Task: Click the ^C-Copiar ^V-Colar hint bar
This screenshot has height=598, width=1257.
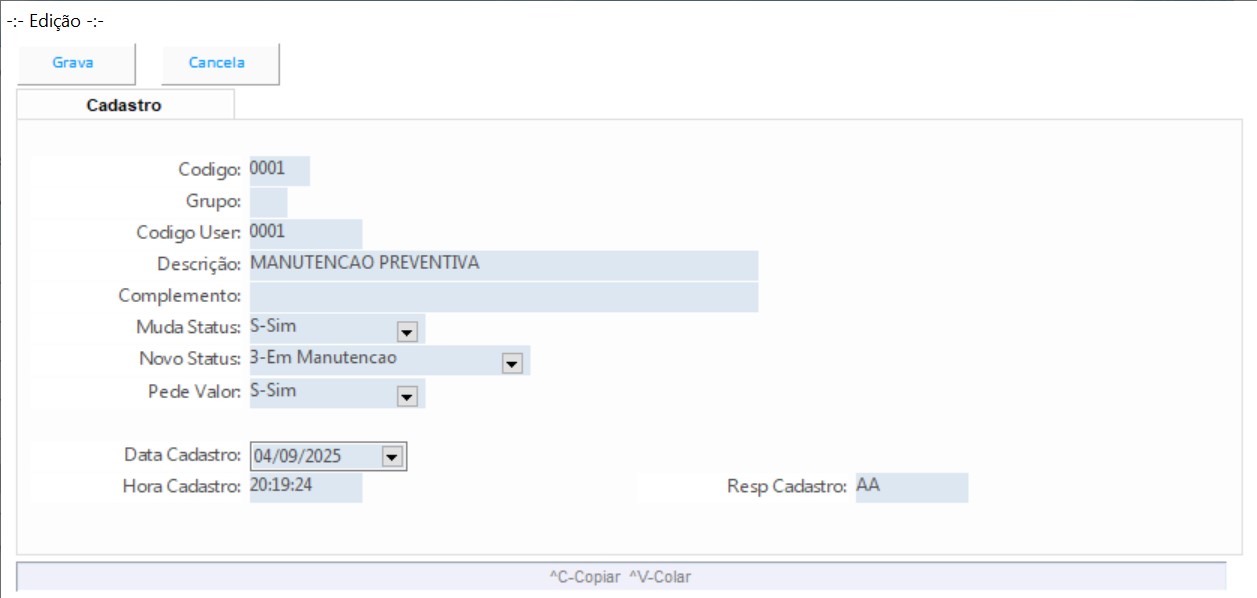Action: click(x=620, y=577)
